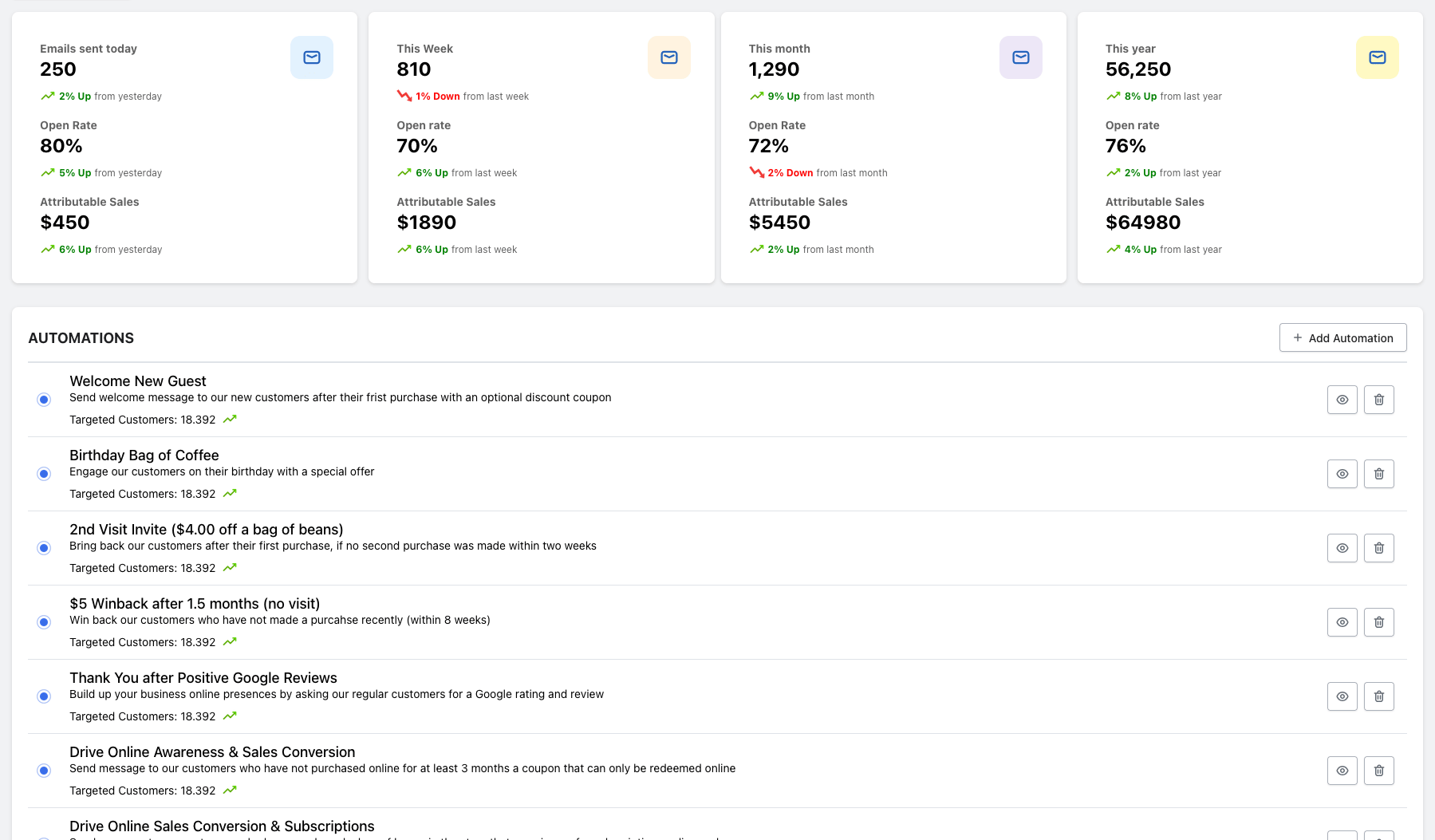Screen dimensions: 1435x840
Task: Click the yellow mail icon on This year card
Action: [x=1377, y=57]
